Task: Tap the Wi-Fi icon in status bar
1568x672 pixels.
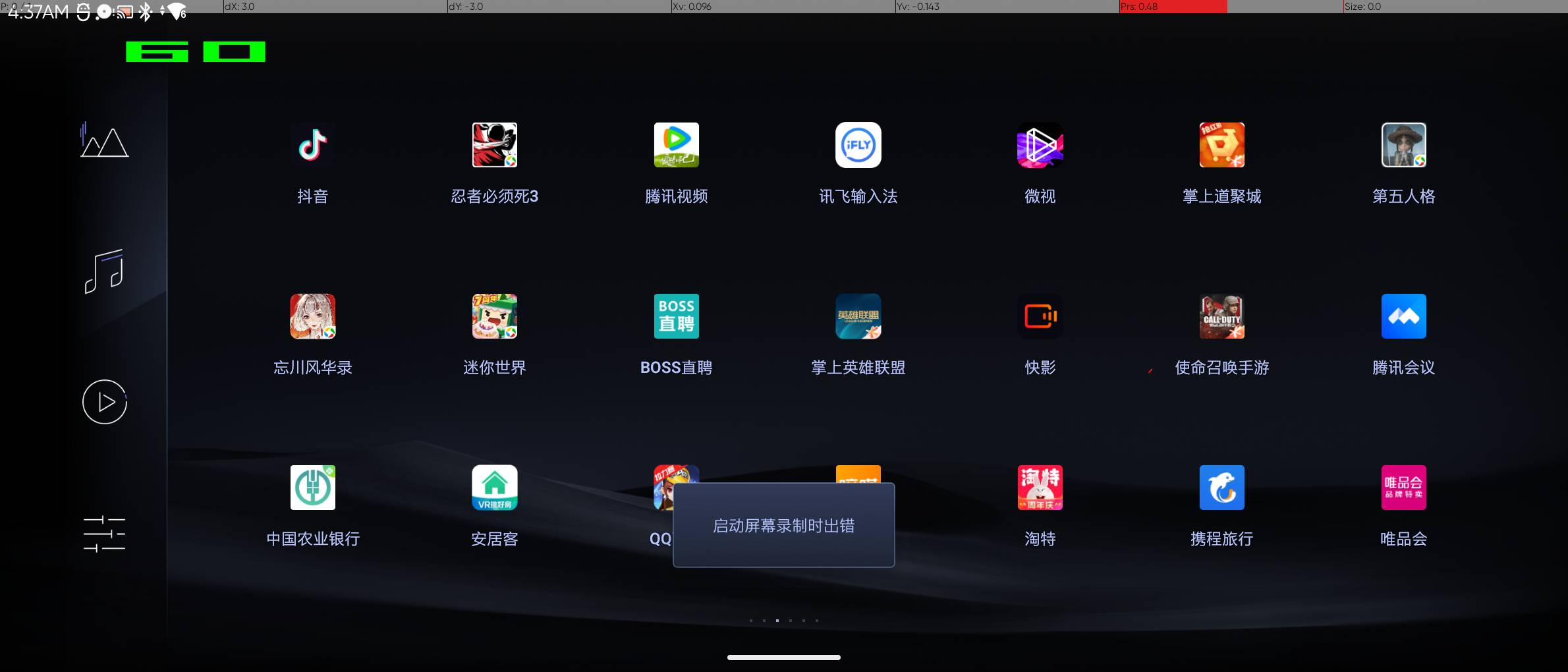Action: click(177, 11)
